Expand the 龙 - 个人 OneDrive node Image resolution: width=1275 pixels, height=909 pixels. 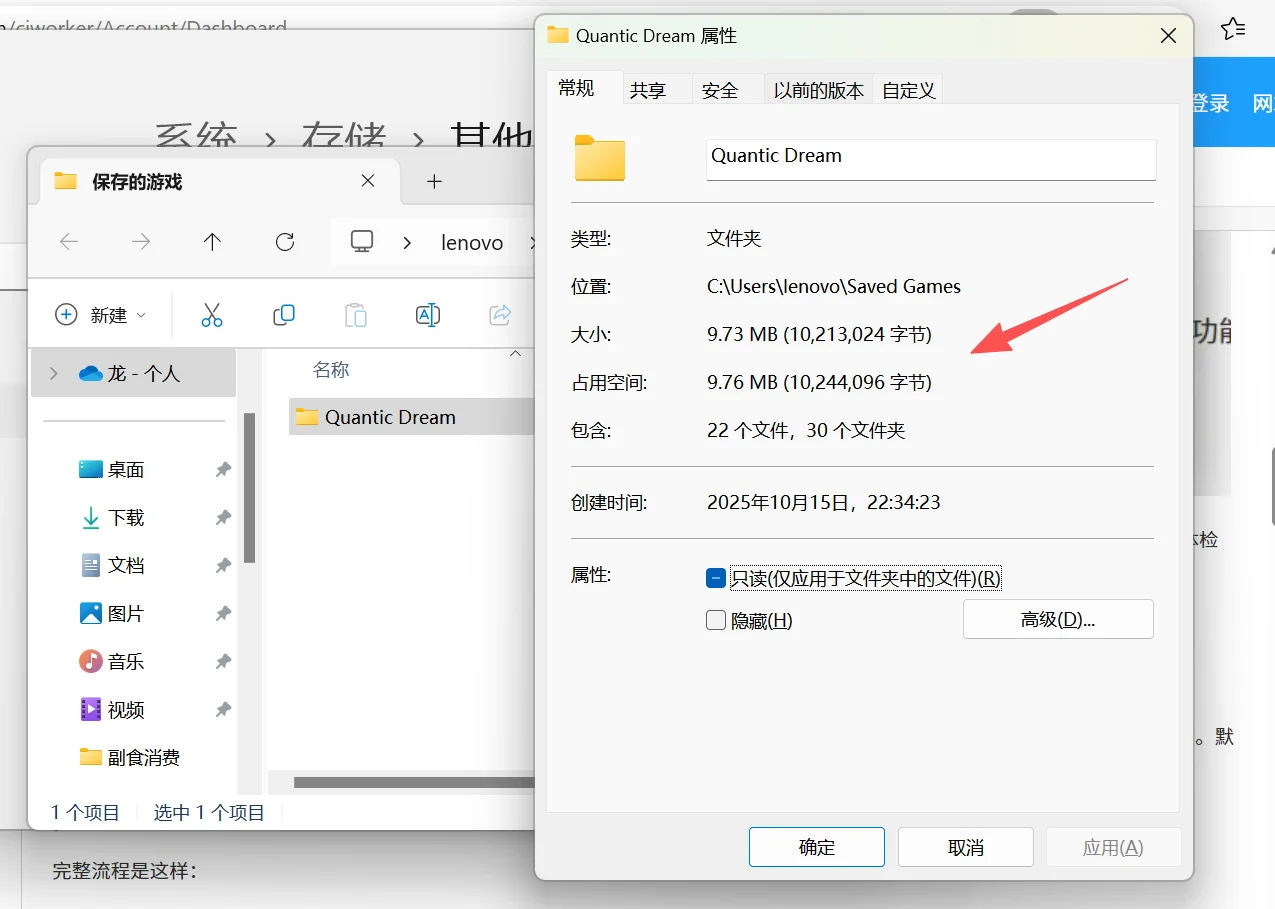click(x=53, y=373)
